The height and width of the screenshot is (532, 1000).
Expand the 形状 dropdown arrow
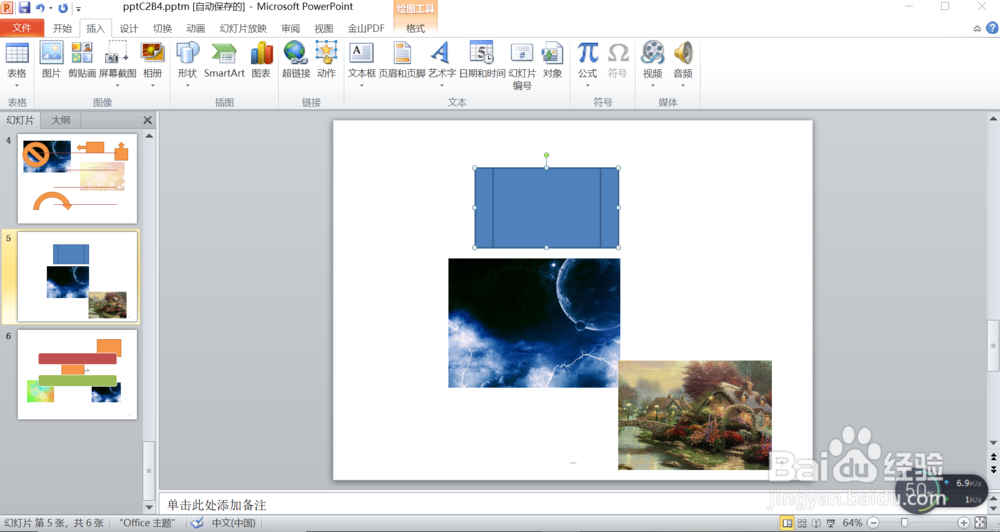coord(187,85)
